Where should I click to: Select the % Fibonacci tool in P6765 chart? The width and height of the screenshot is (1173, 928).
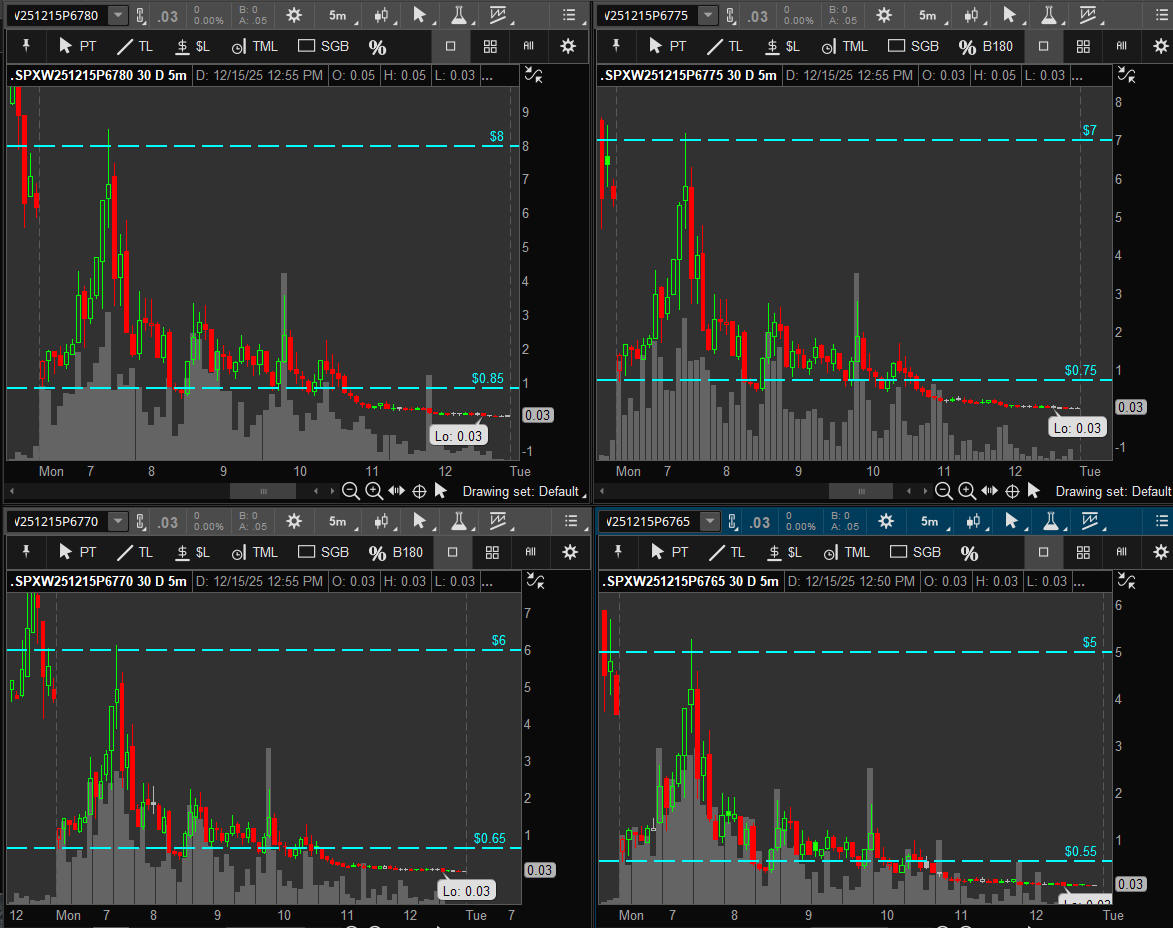[x=969, y=553]
